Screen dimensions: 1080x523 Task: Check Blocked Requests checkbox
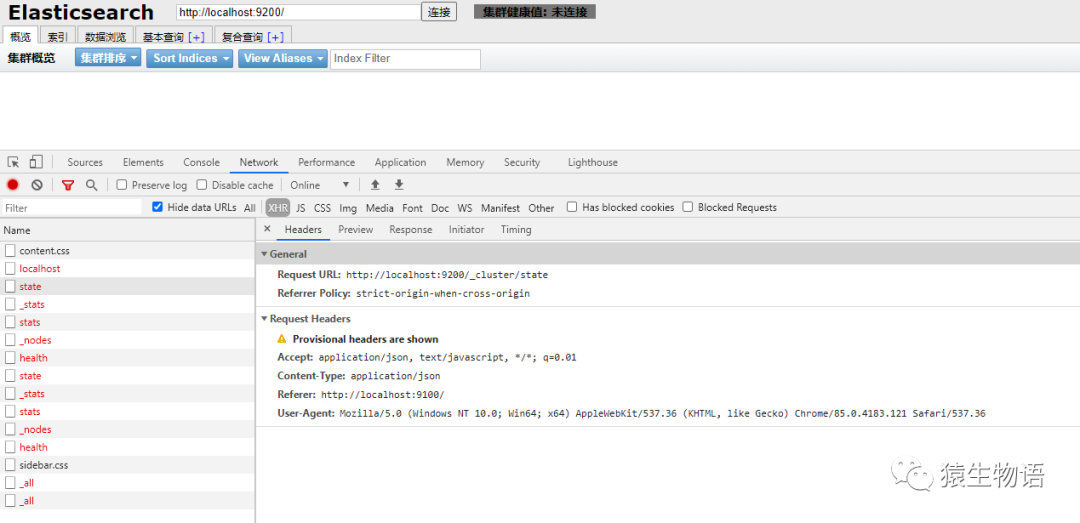(687, 207)
